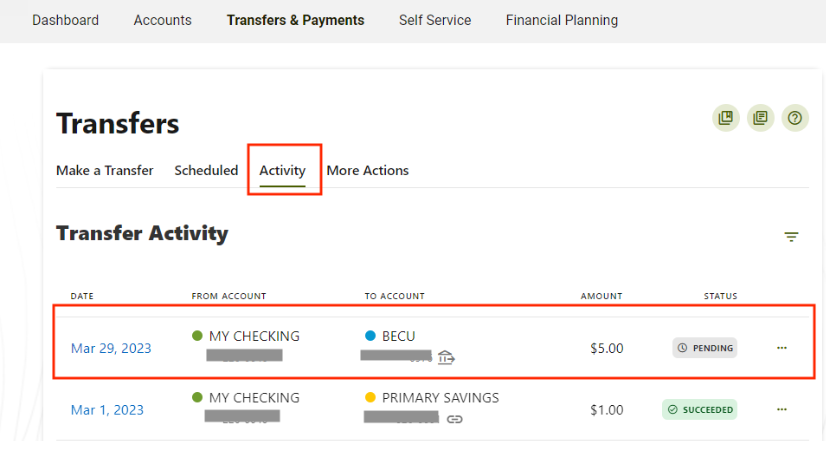This screenshot has width=826, height=450.
Task: Go to Dashboard in the top navigation
Action: click(x=65, y=20)
